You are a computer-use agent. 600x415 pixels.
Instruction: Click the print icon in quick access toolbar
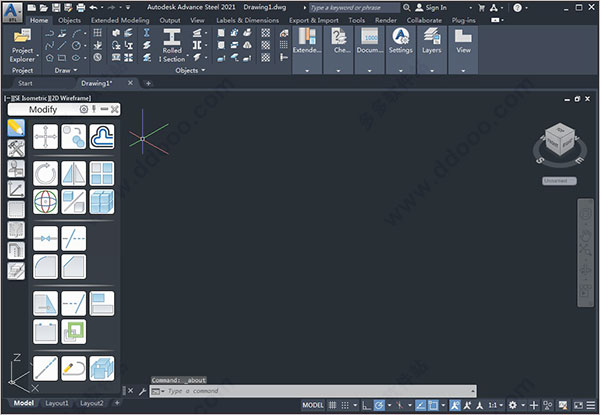pyautogui.click(x=80, y=7)
